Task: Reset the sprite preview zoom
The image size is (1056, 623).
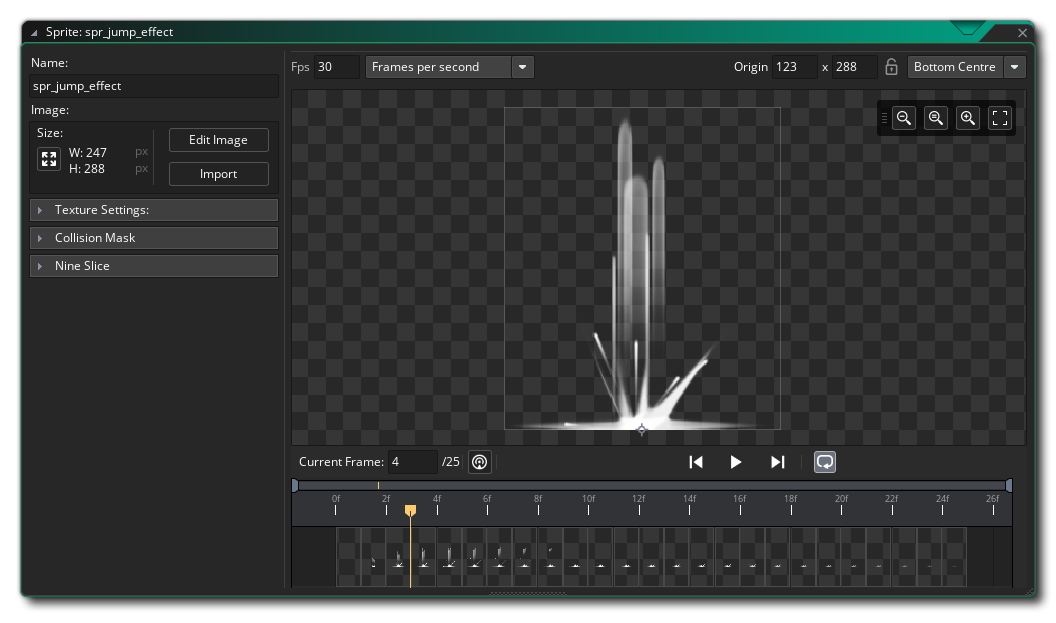Action: pos(936,118)
